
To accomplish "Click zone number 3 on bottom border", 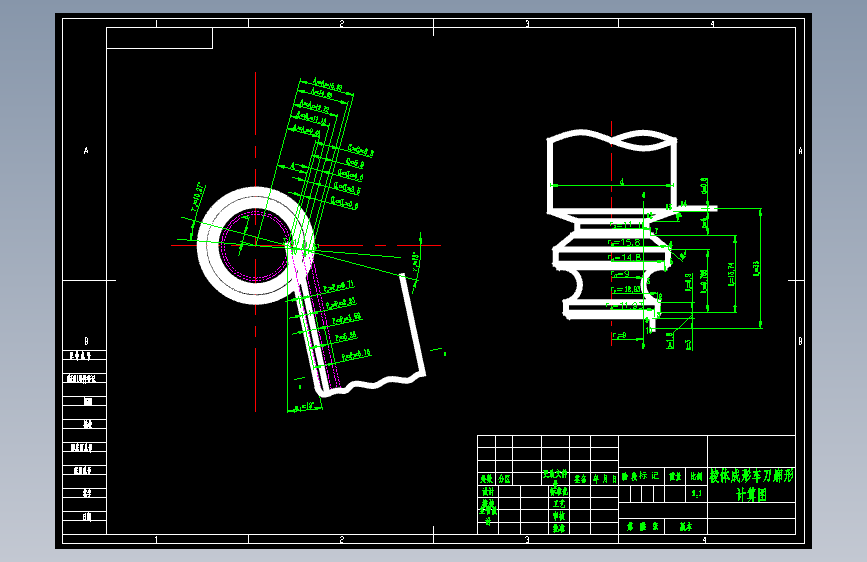I will (527, 539).
